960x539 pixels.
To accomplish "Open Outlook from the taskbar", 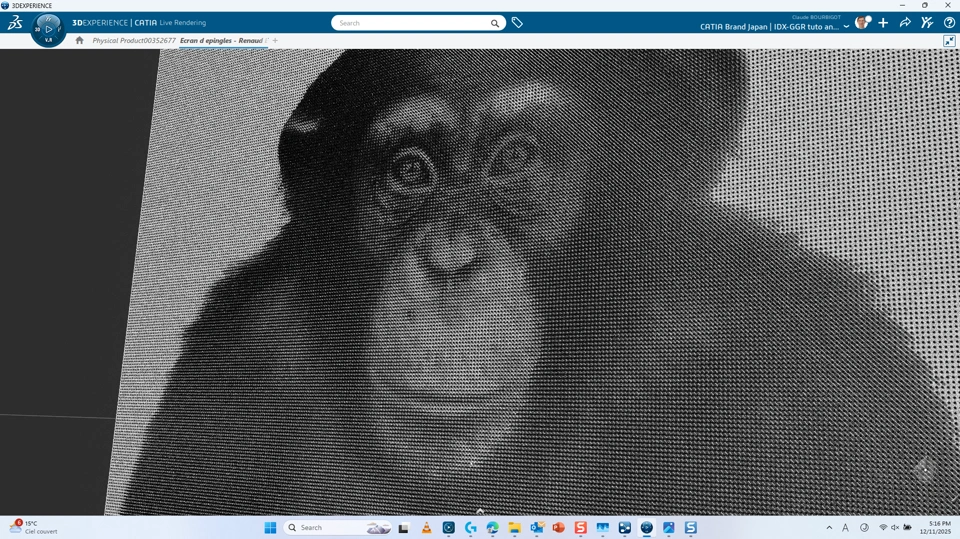I will tap(537, 527).
